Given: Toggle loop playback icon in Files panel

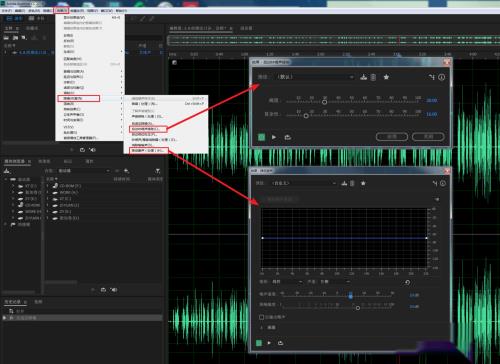Looking at the screenshot, I should coord(82,150).
